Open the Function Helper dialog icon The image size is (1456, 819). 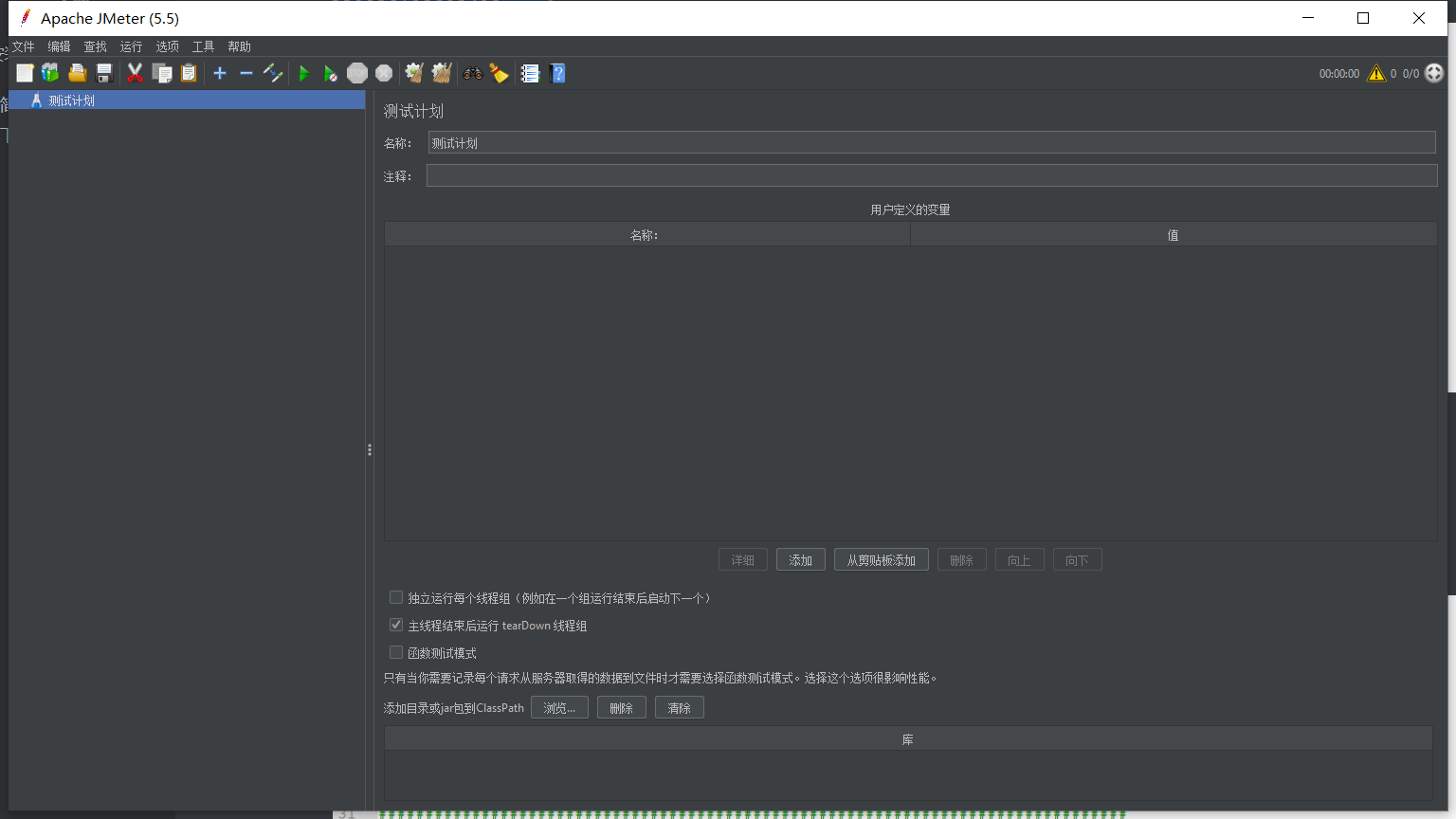pyautogui.click(x=530, y=73)
